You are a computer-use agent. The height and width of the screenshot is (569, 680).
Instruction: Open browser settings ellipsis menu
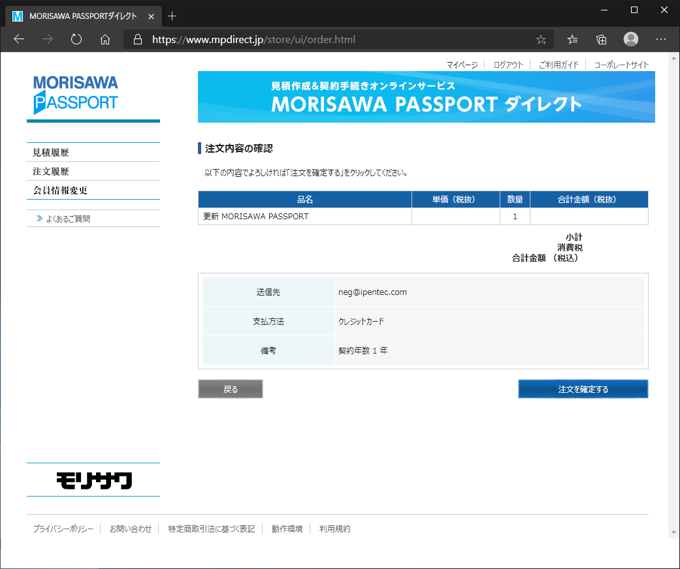coord(661,39)
